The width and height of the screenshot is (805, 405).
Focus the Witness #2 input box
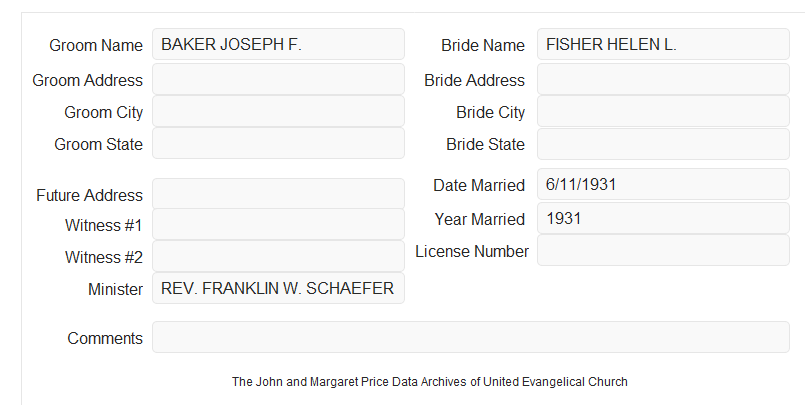[278, 256]
